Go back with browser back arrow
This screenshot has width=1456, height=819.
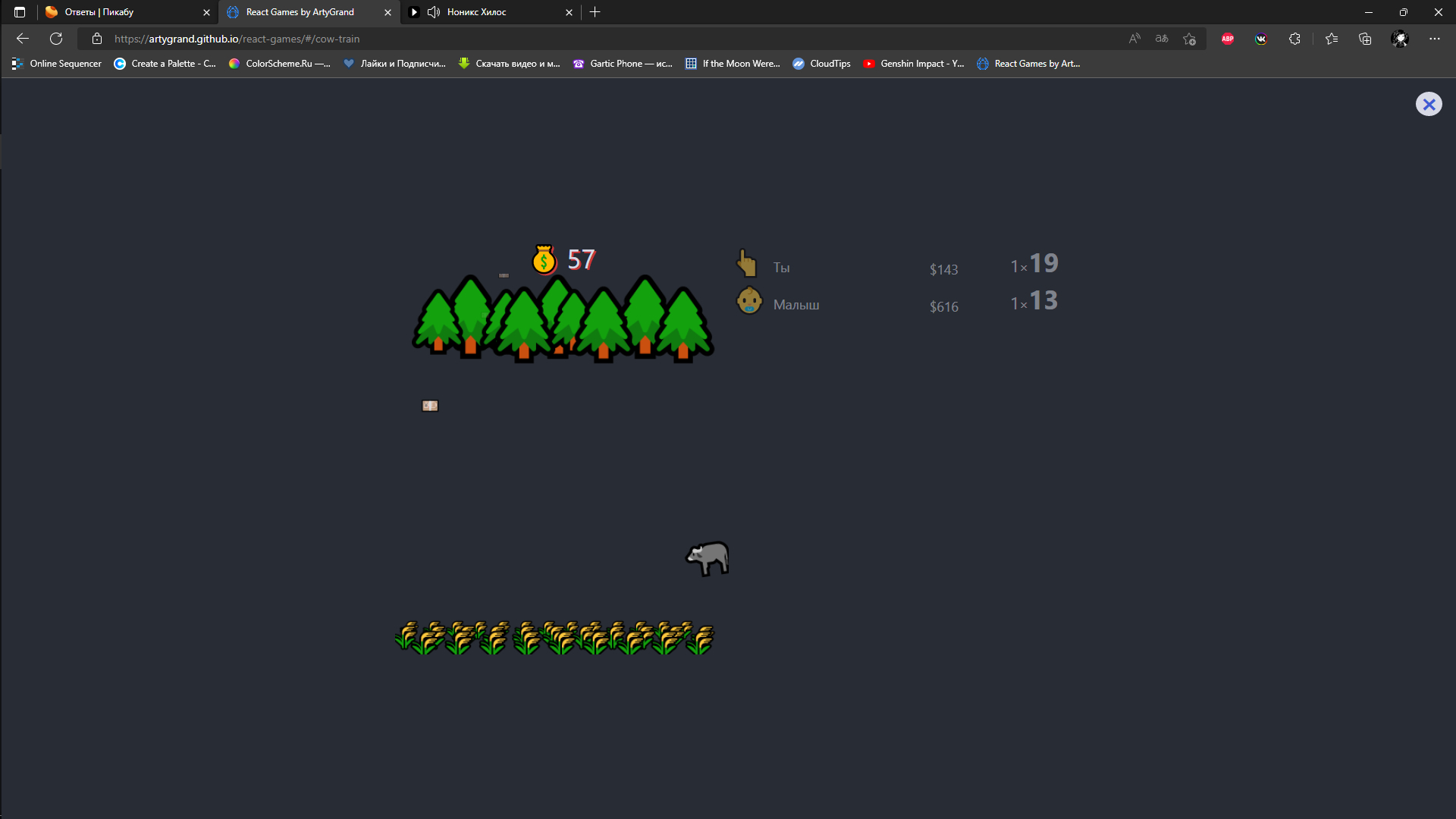(x=23, y=39)
